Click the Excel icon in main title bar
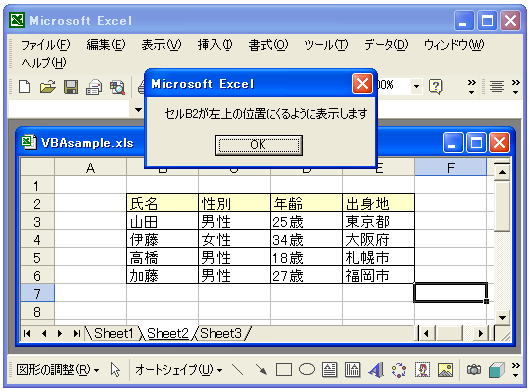This screenshot has width=531, height=392. tap(17, 20)
